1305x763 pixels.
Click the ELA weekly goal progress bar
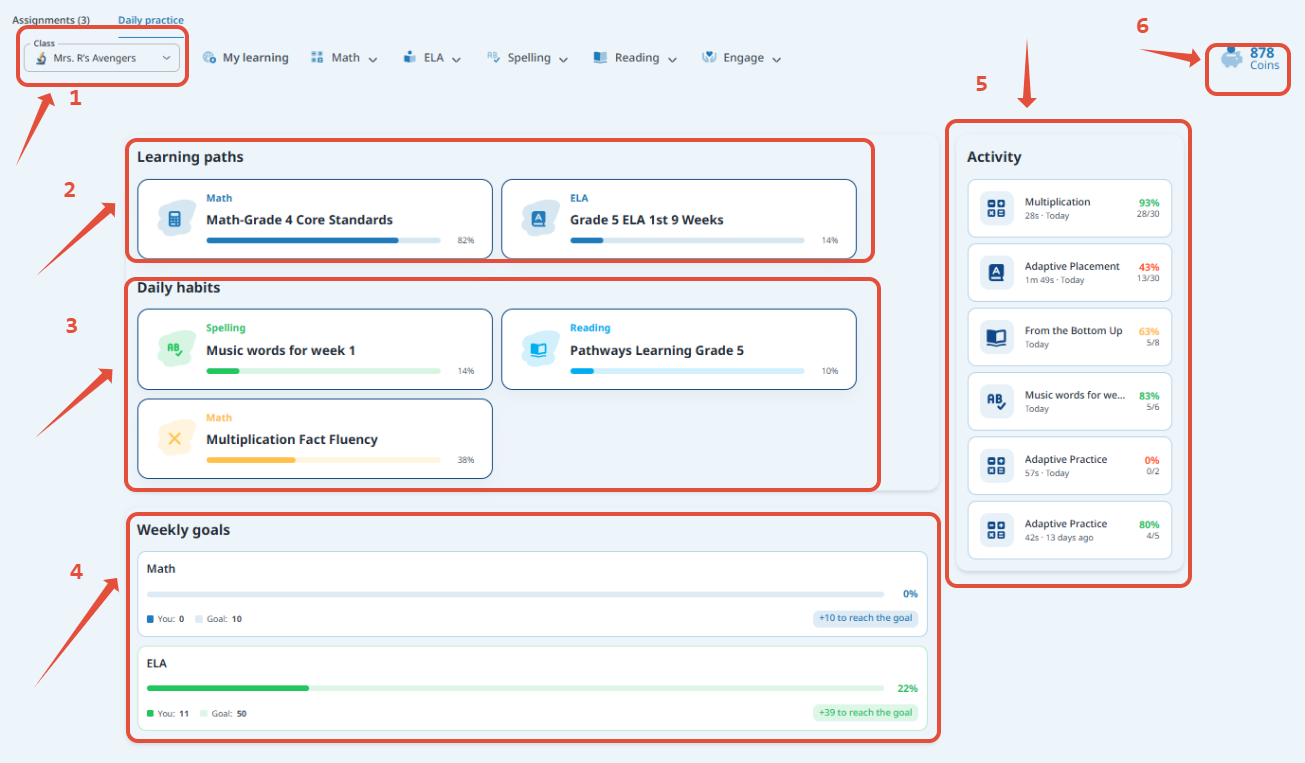tap(515, 688)
